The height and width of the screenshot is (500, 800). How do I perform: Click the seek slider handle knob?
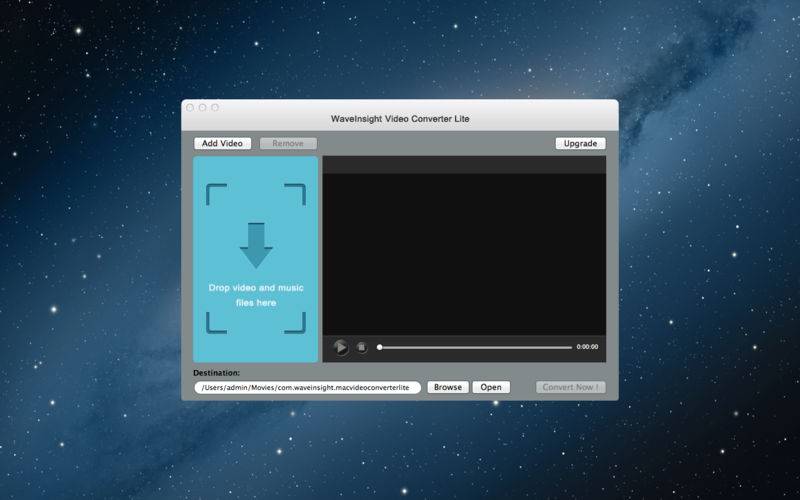click(x=380, y=347)
